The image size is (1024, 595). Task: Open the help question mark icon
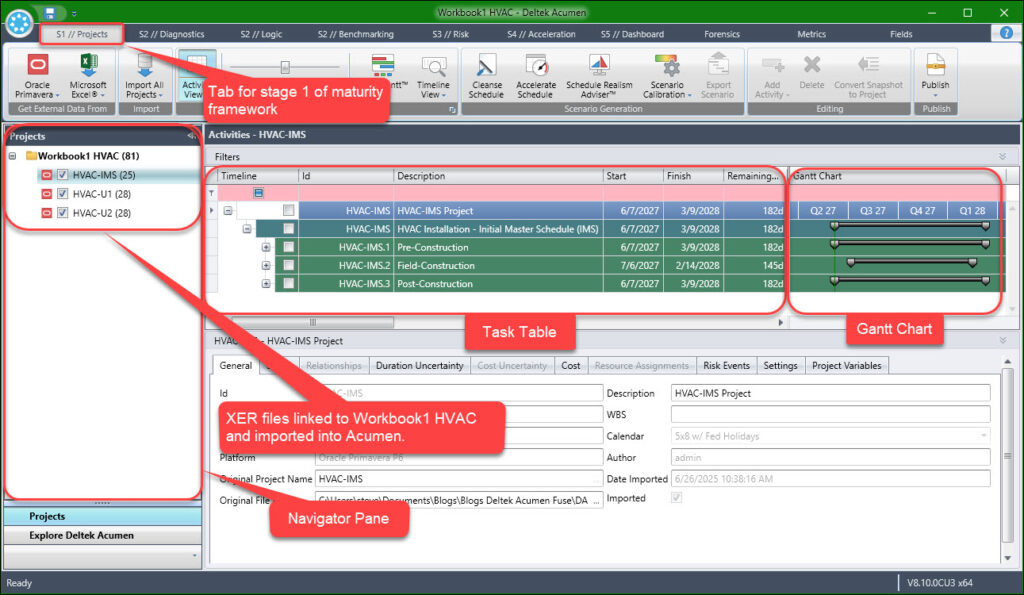(x=1006, y=33)
